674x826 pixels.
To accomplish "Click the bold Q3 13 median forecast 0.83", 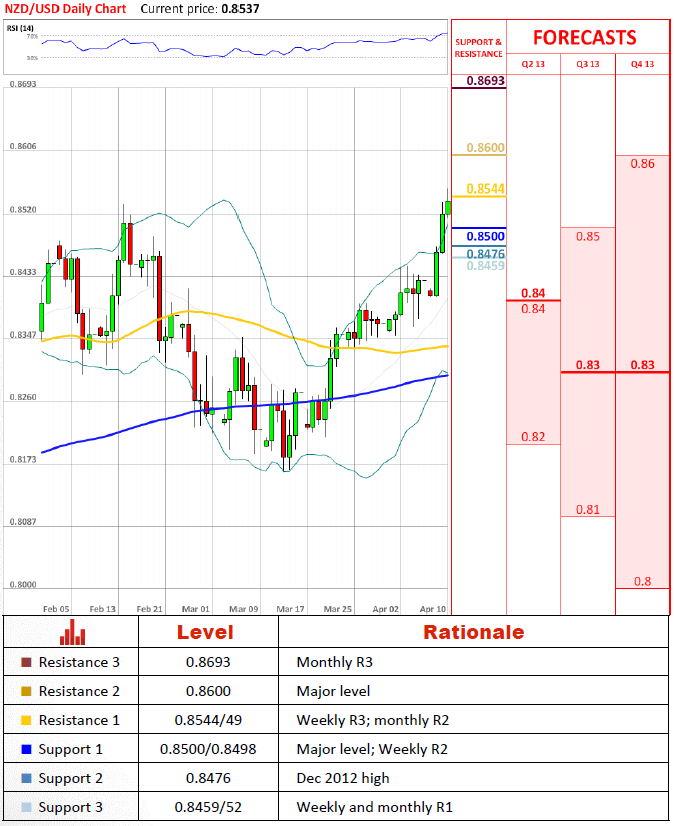I will pos(588,365).
